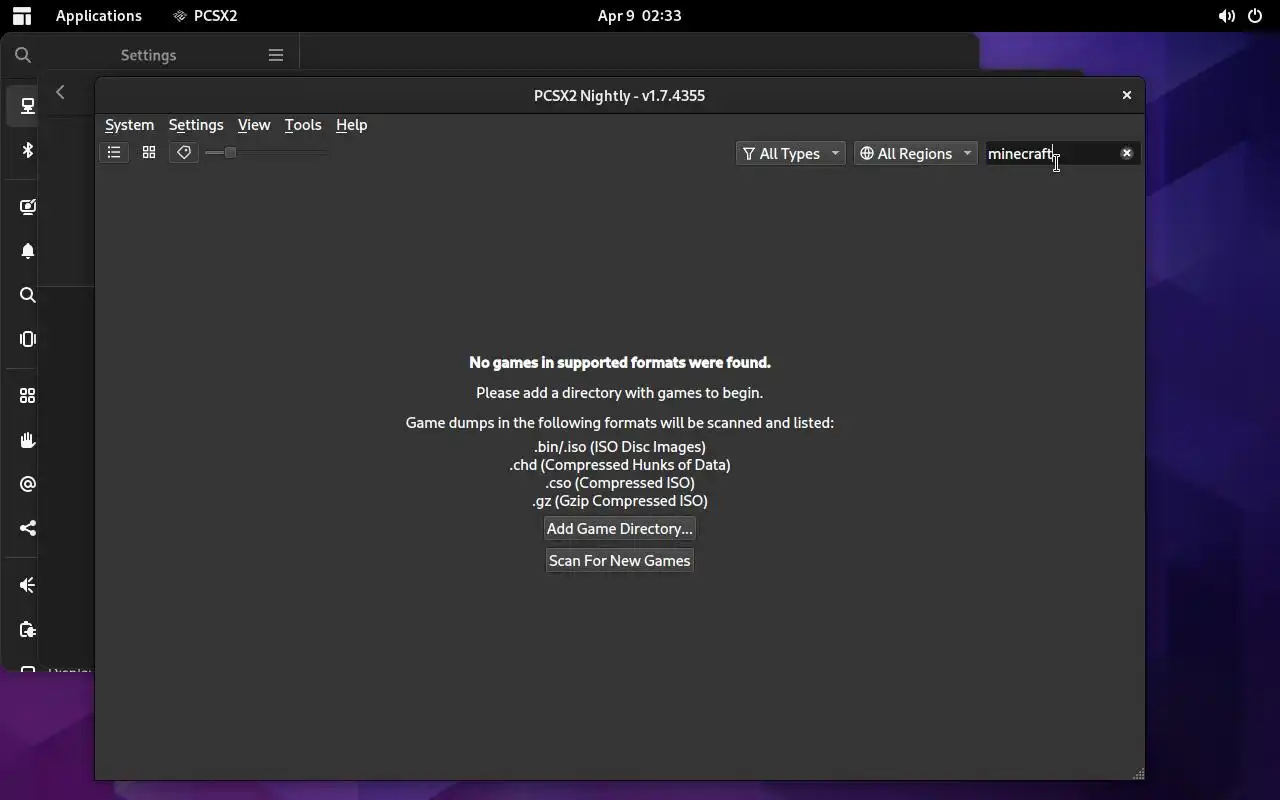Click the PCSX2 app indicator in top bar
The image size is (1280, 800).
tap(205, 16)
